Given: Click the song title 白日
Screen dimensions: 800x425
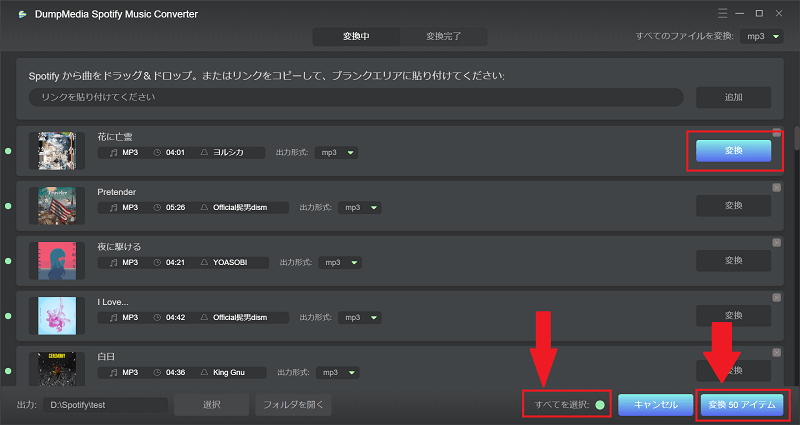Looking at the screenshot, I should 106,357.
